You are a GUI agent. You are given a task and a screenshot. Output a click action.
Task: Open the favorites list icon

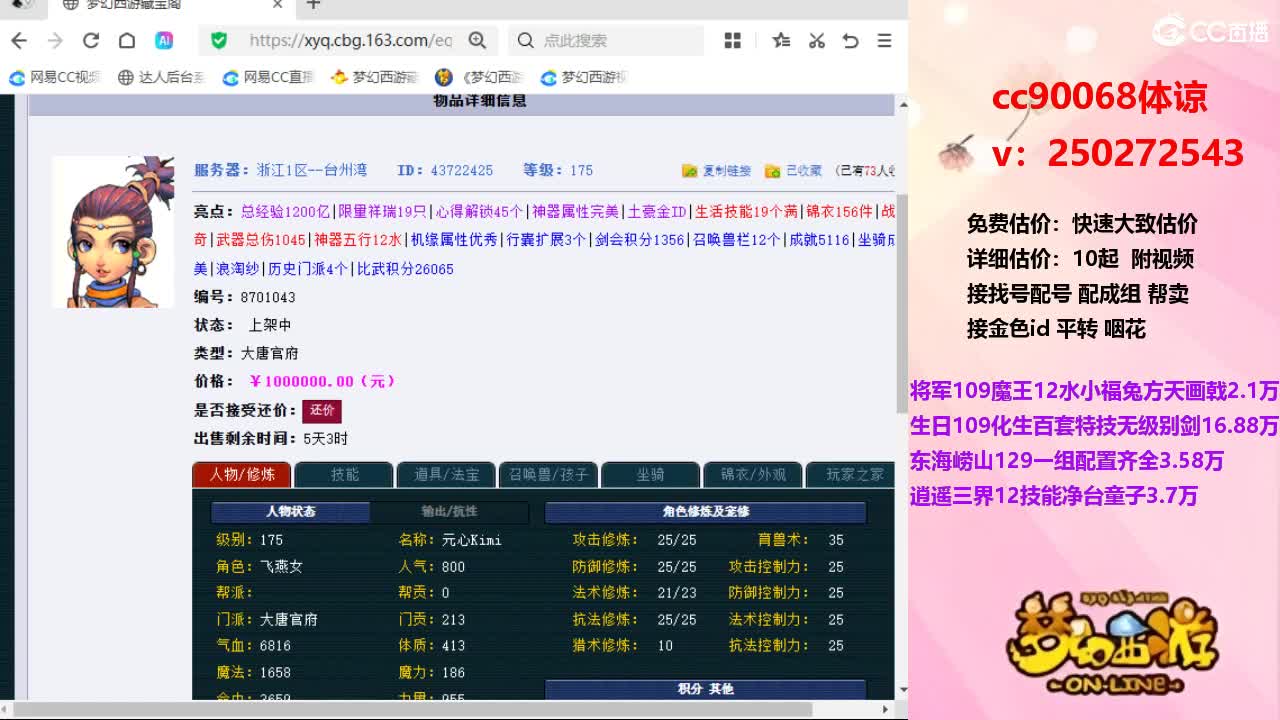[782, 40]
